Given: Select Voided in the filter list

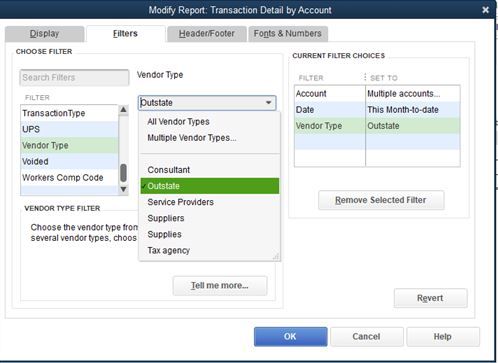Looking at the screenshot, I should pos(69,161).
